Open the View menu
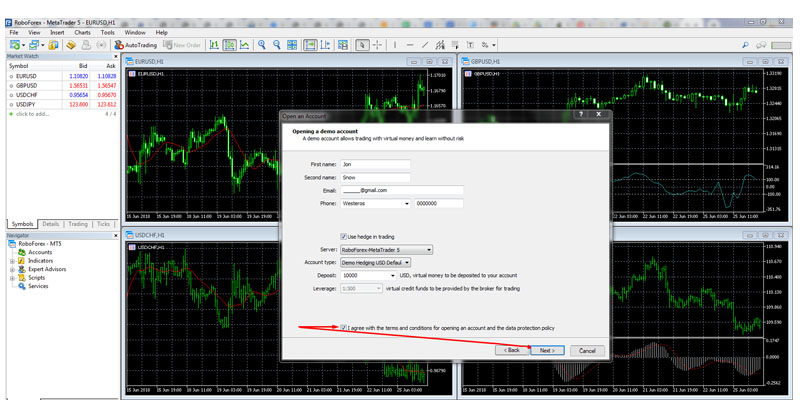800x420 pixels. [34, 33]
